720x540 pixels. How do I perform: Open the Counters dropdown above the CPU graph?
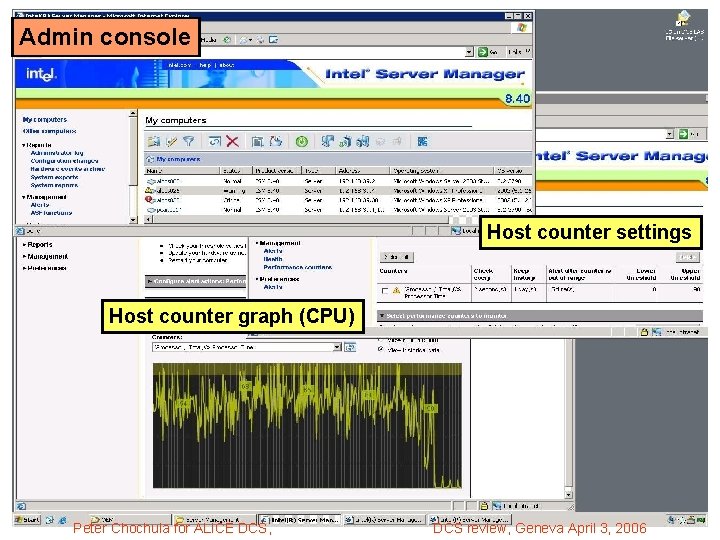(338, 347)
